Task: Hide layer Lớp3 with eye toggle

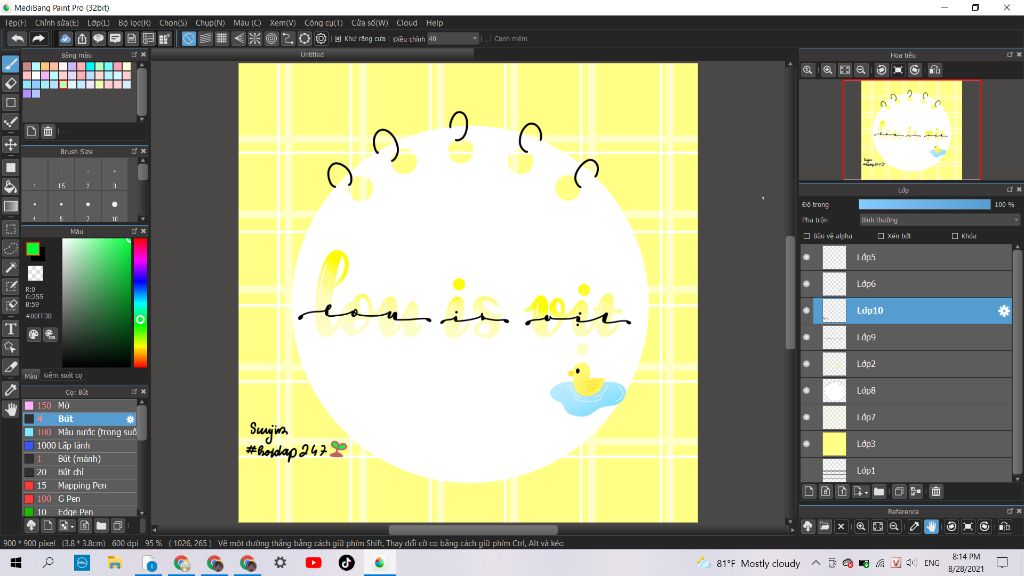Action: pos(807,444)
